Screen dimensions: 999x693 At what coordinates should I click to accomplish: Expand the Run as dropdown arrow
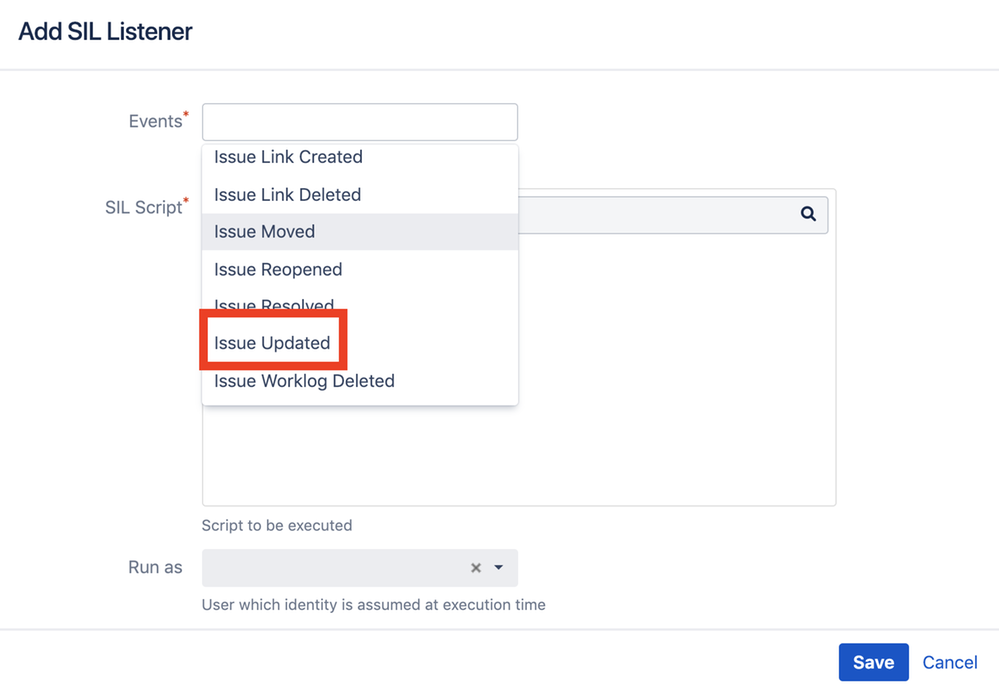498,568
